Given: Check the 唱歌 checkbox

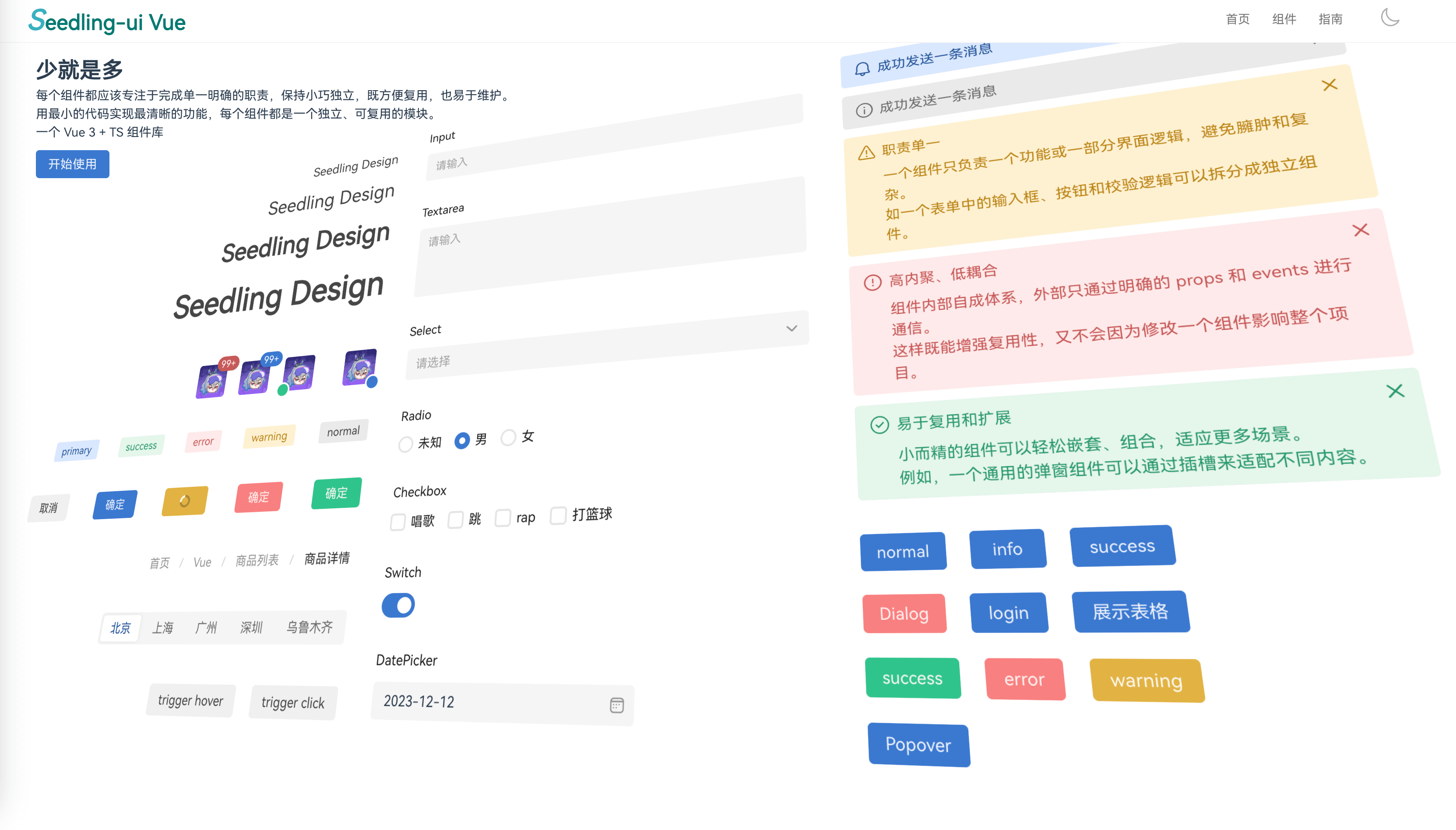Looking at the screenshot, I should pos(398,522).
